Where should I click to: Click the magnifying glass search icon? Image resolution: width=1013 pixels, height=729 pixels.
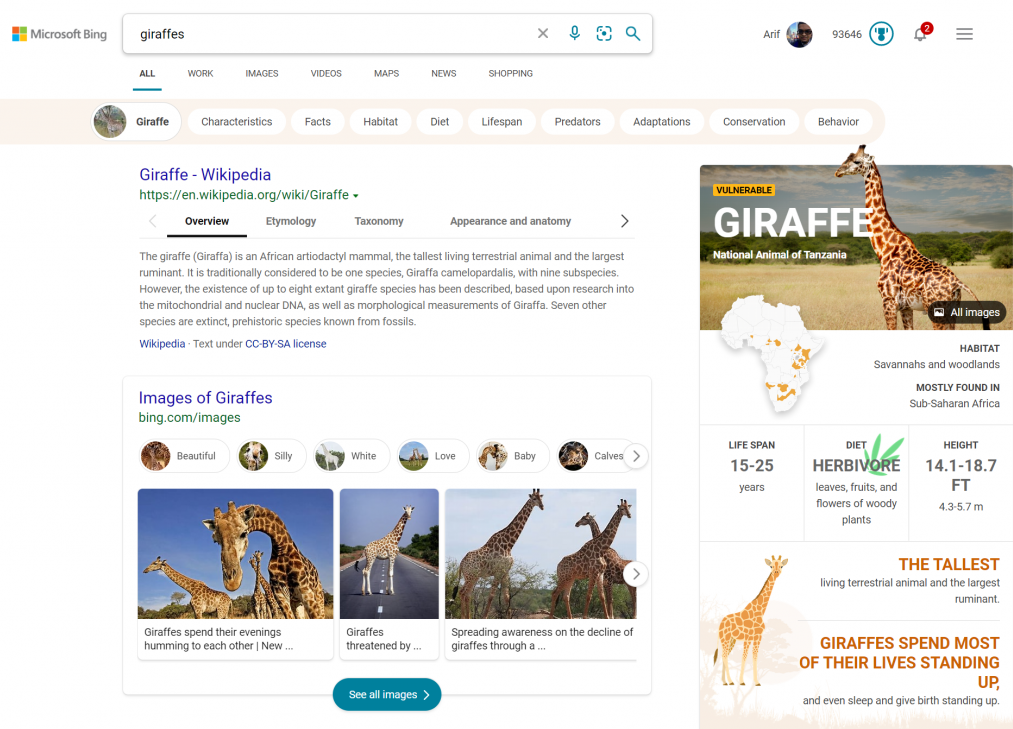(x=633, y=34)
